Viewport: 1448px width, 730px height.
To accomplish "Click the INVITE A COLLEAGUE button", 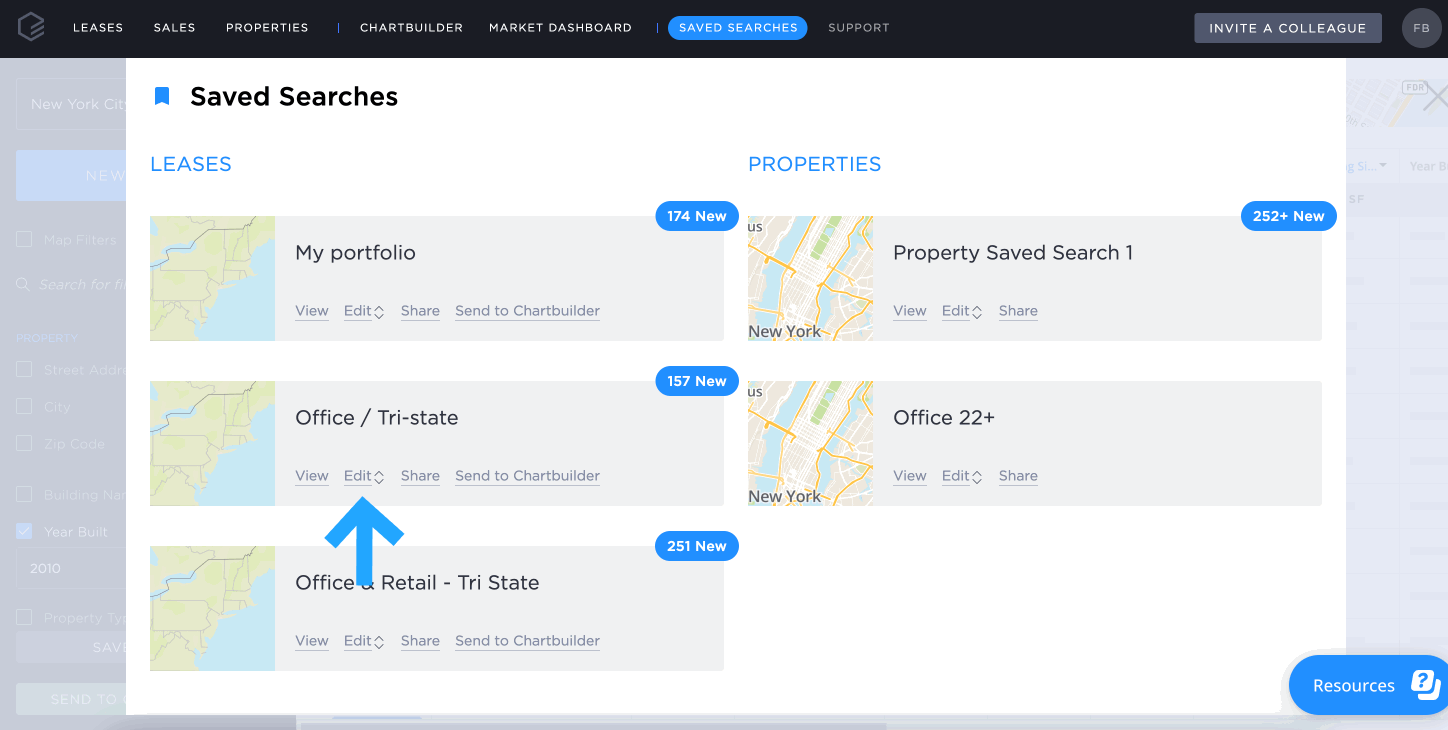I will [1288, 28].
